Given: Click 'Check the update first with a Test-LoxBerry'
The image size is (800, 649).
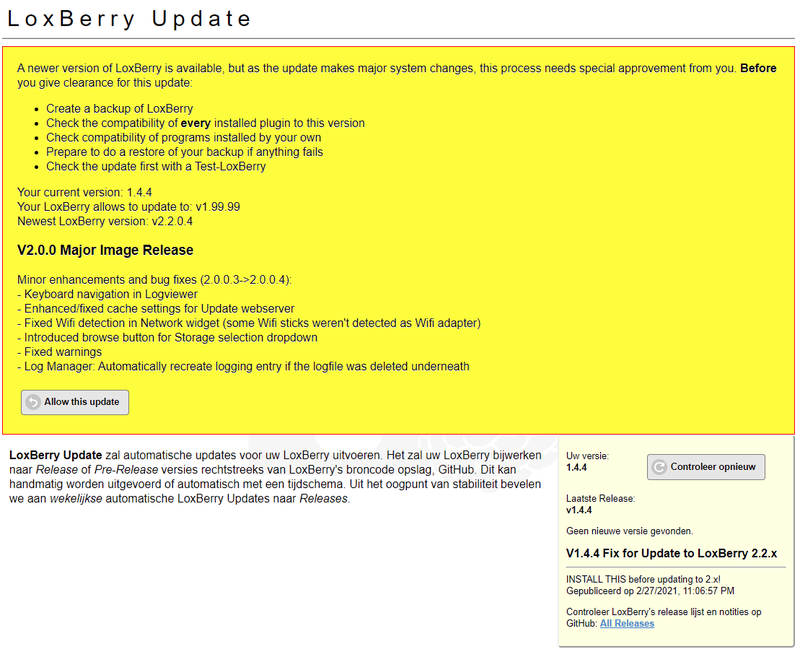Looking at the screenshot, I should tap(156, 166).
